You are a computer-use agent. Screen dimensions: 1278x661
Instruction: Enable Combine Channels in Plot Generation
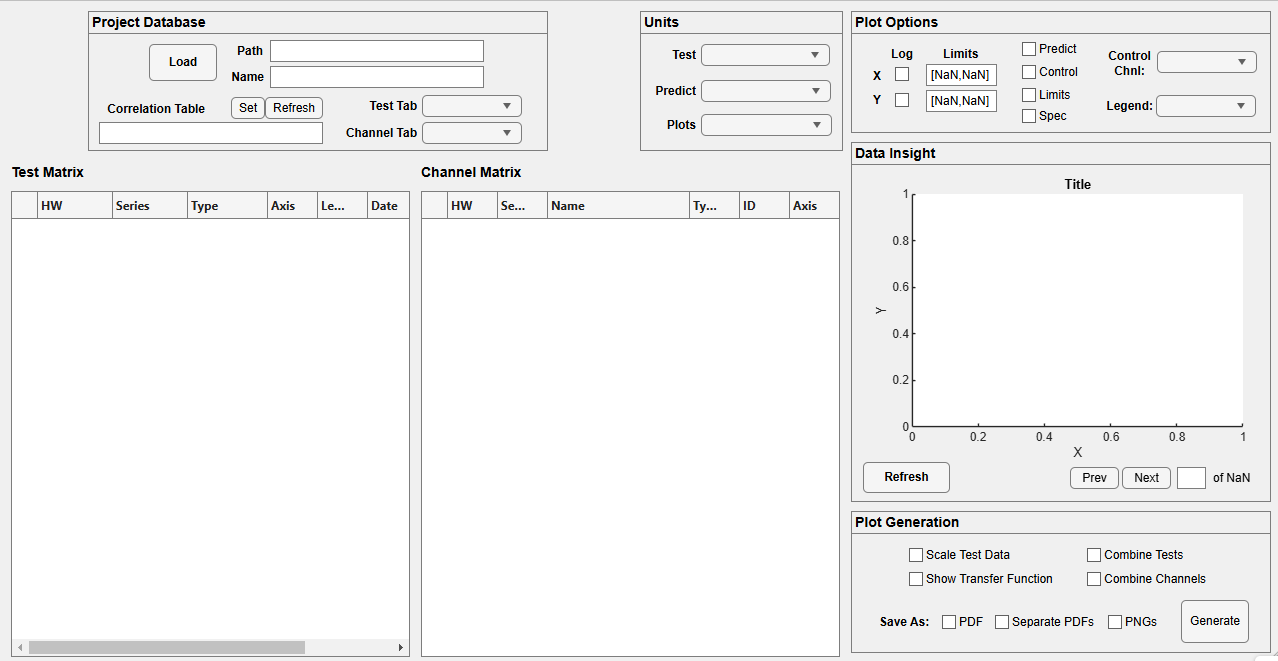pyautogui.click(x=1094, y=578)
